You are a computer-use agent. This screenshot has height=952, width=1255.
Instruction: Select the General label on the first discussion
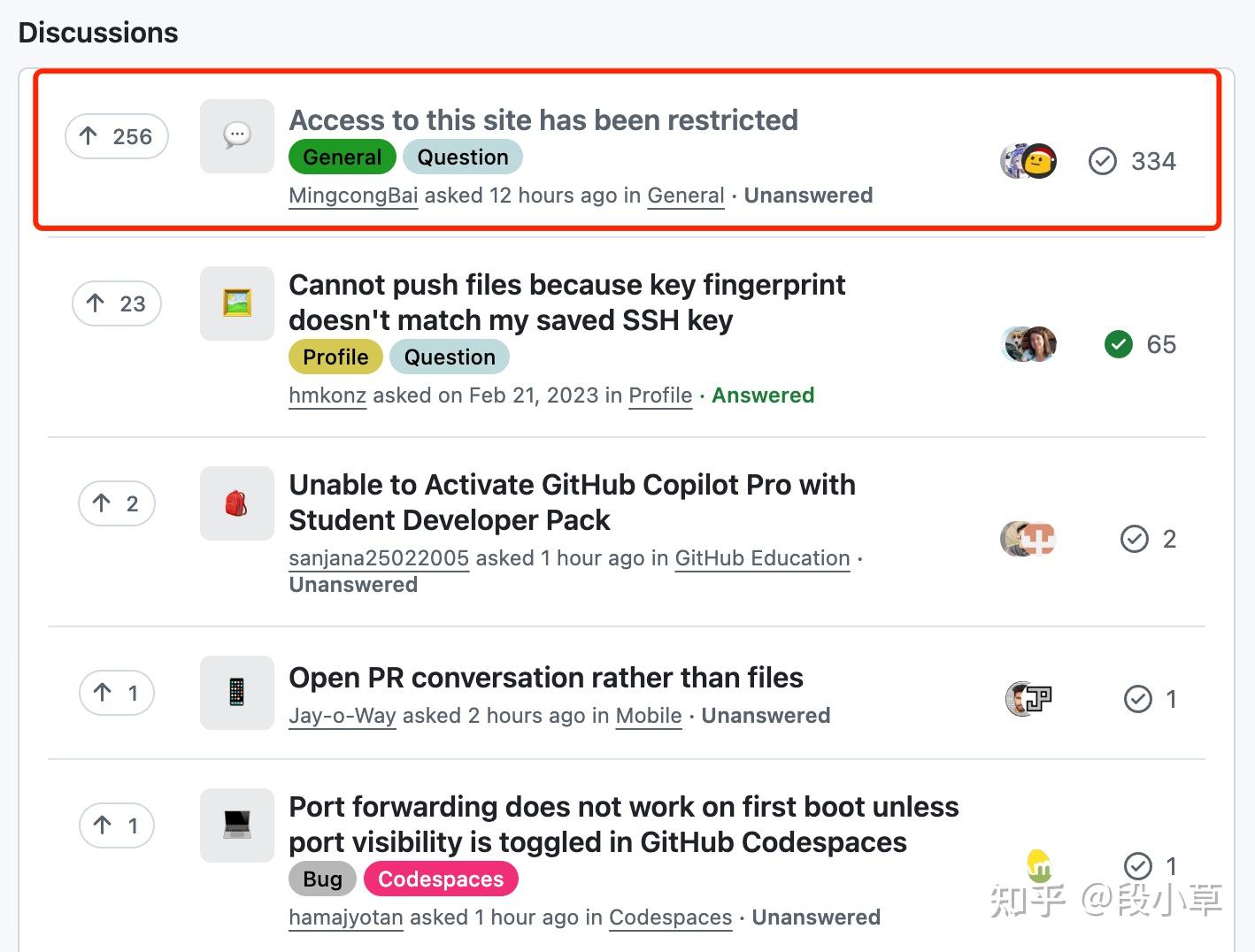[342, 157]
